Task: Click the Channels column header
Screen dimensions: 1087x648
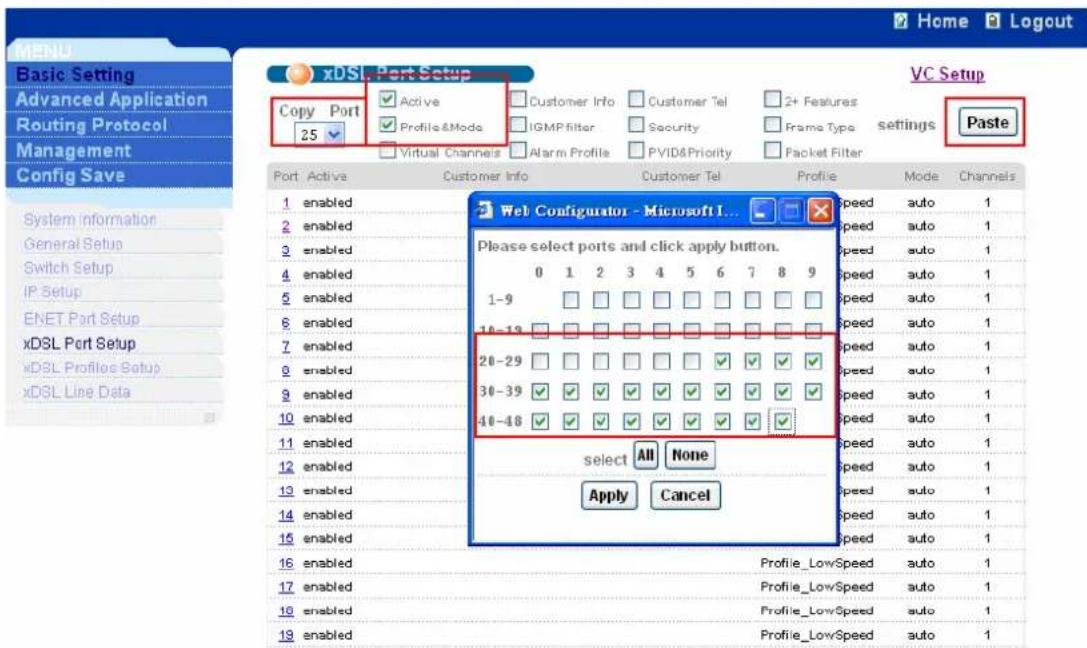Action: 987,176
